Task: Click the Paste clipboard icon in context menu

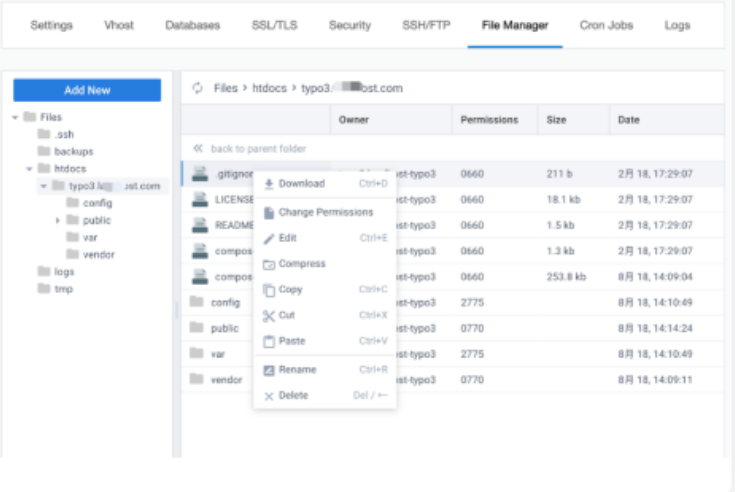Action: (269, 342)
